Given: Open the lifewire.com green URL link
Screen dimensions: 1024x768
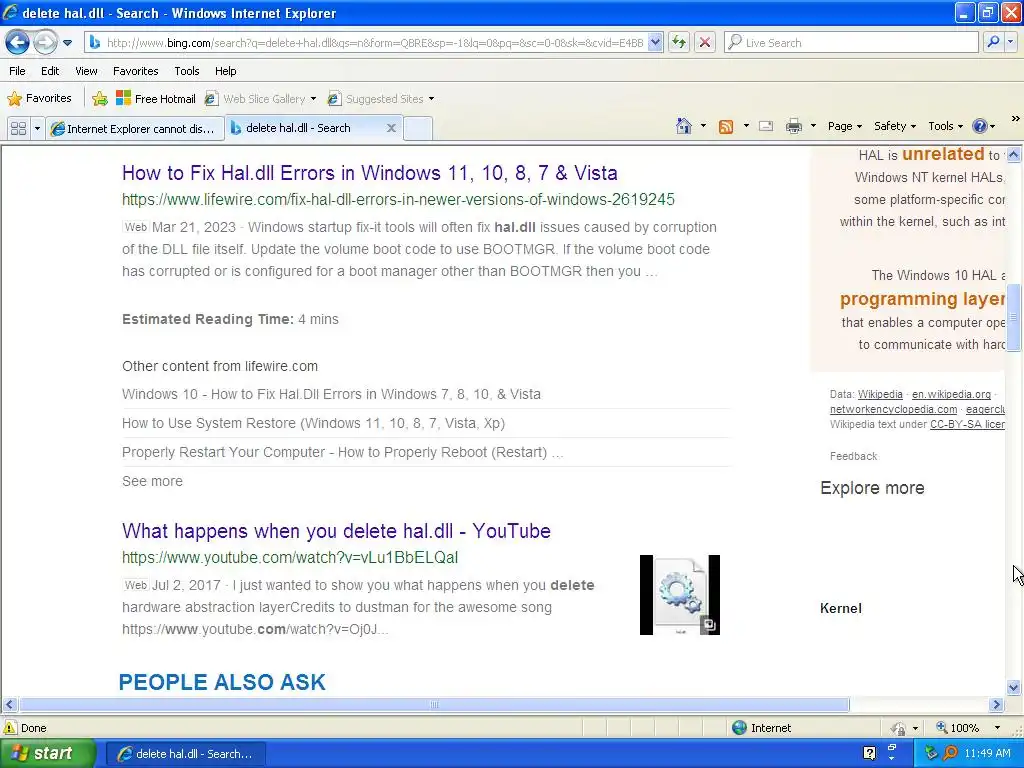Looking at the screenshot, I should pos(398,199).
